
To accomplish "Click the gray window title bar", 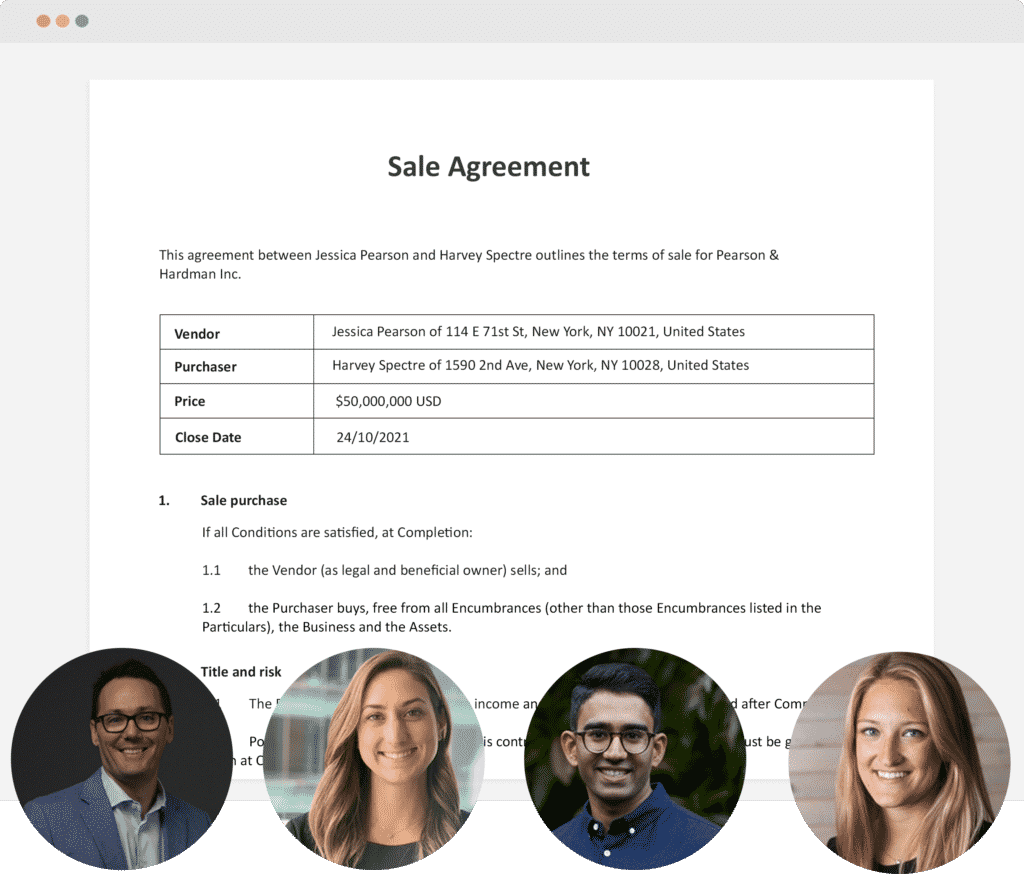I will click(500, 20).
